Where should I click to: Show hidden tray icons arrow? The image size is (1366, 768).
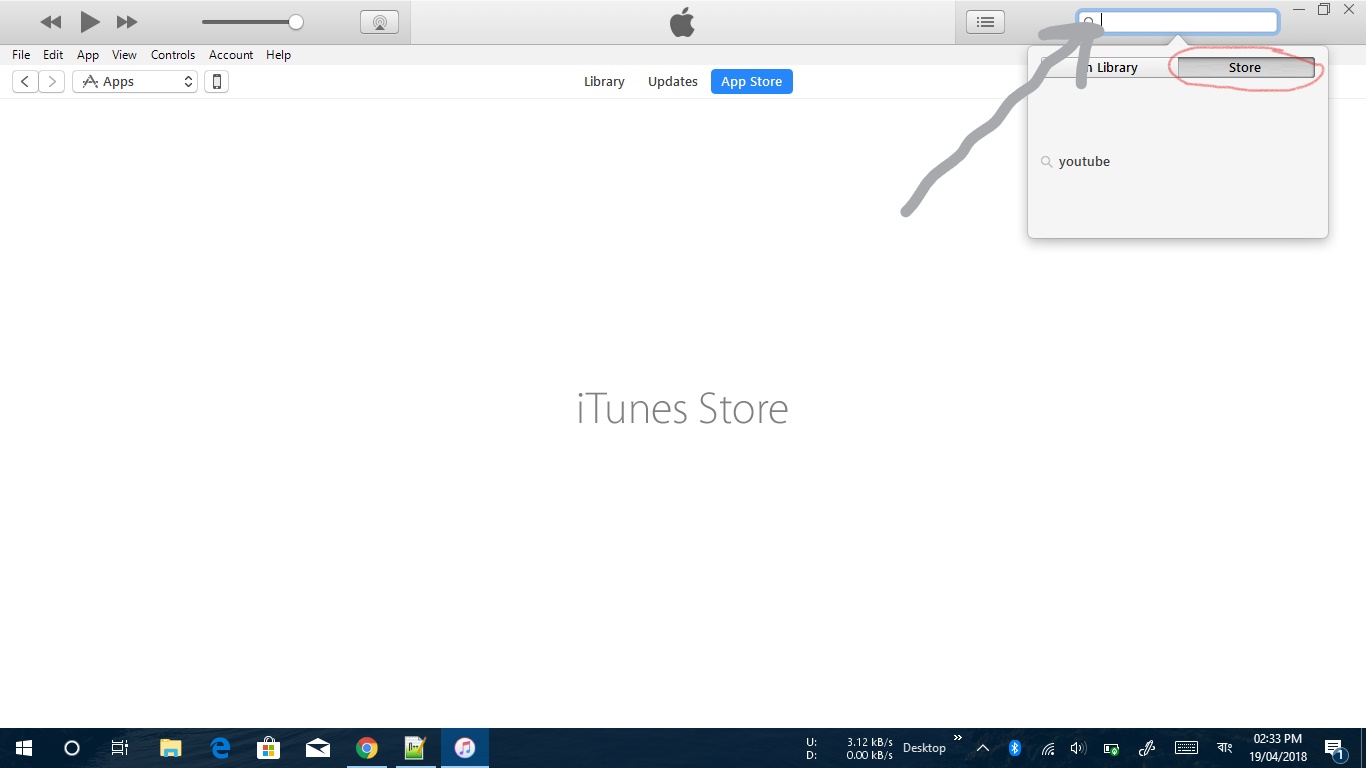tap(983, 748)
